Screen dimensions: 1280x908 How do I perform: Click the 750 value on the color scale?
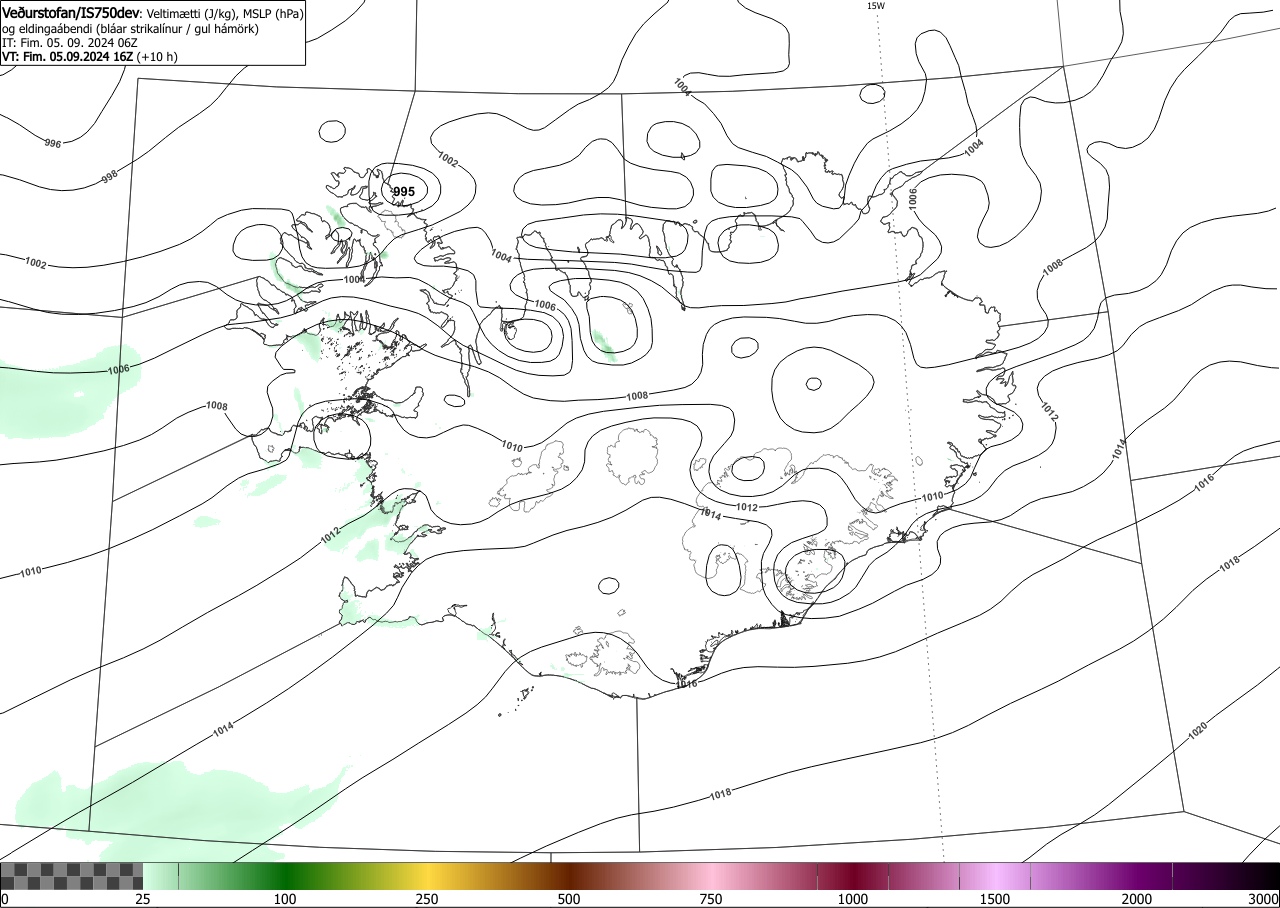711,899
